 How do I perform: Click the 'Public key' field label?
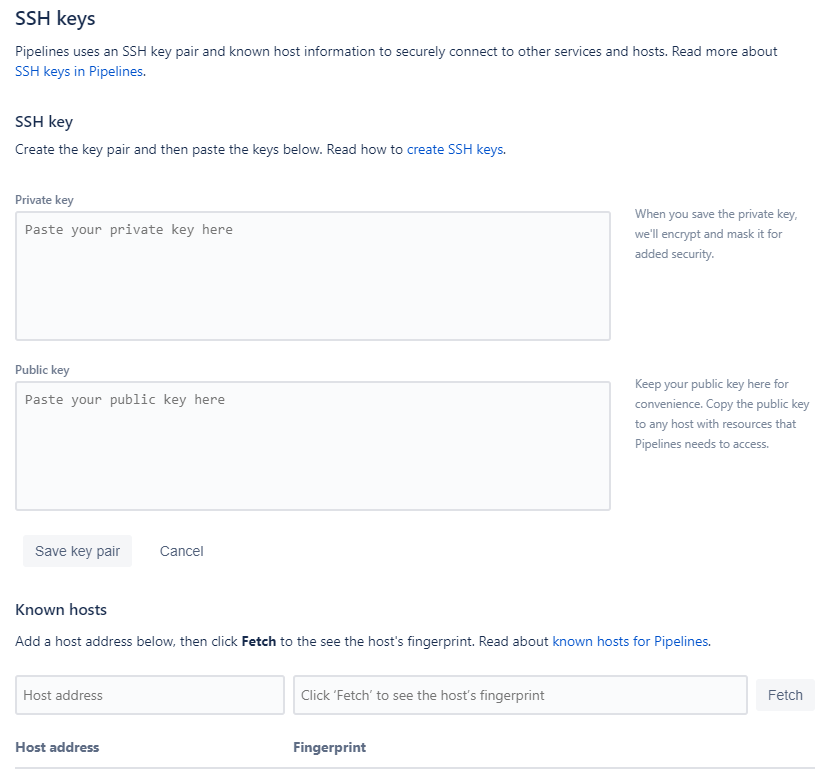(x=42, y=370)
